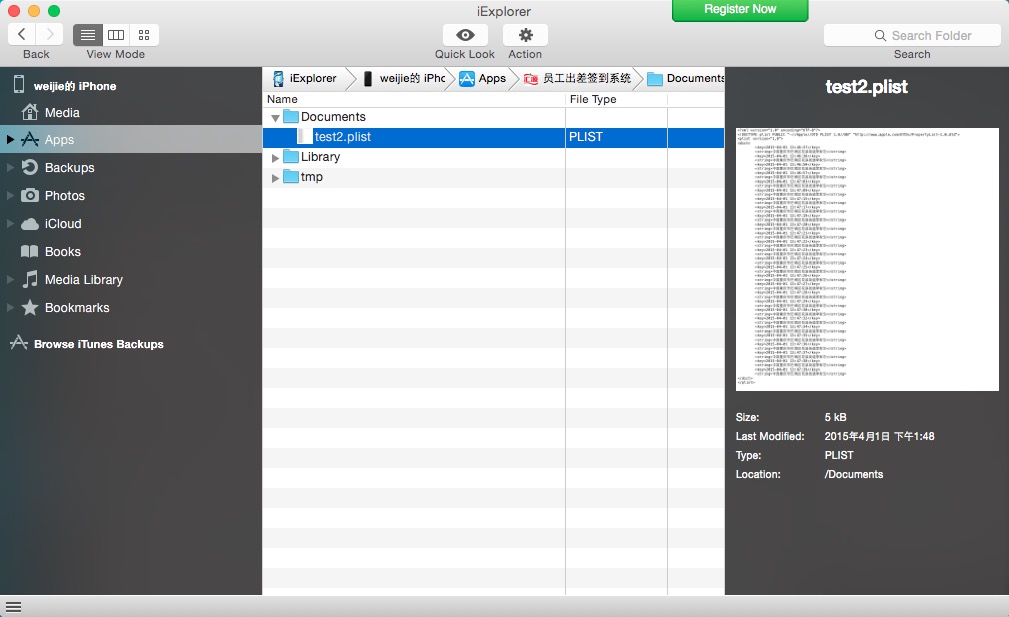The image size is (1009, 617).
Task: Go forward with the forward arrow button
Action: (x=50, y=35)
